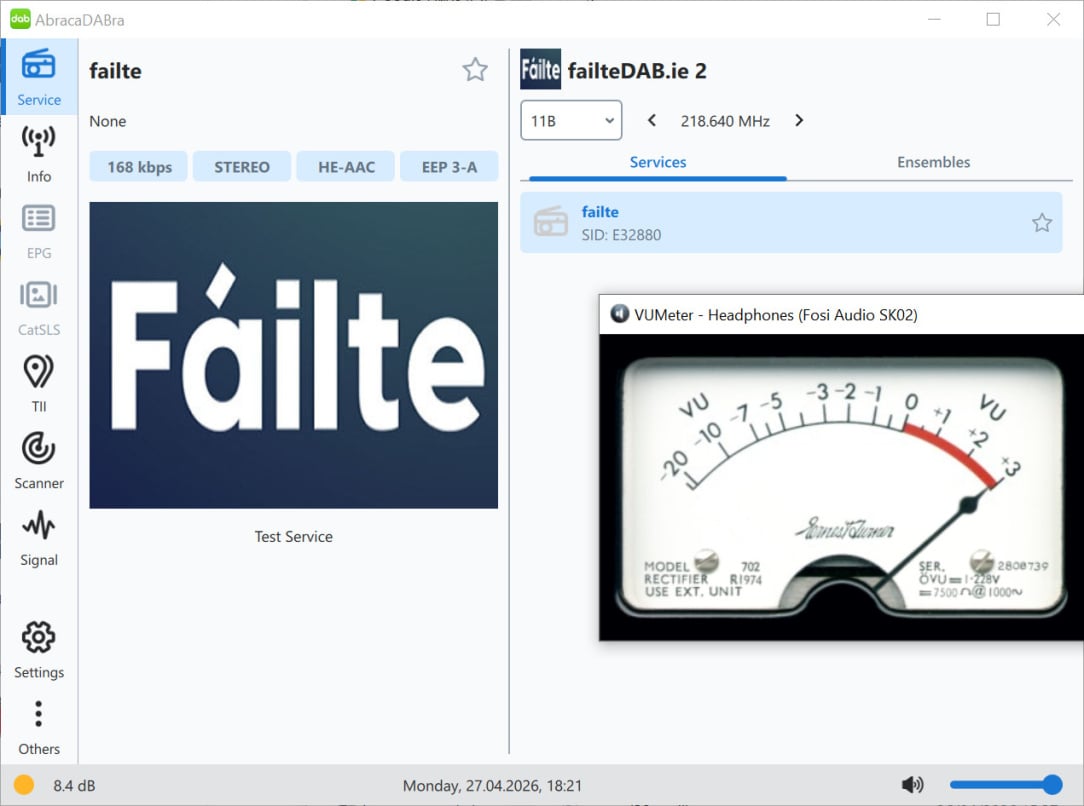
Task: Click the VU meter dial in VUMeter window
Action: tap(841, 487)
